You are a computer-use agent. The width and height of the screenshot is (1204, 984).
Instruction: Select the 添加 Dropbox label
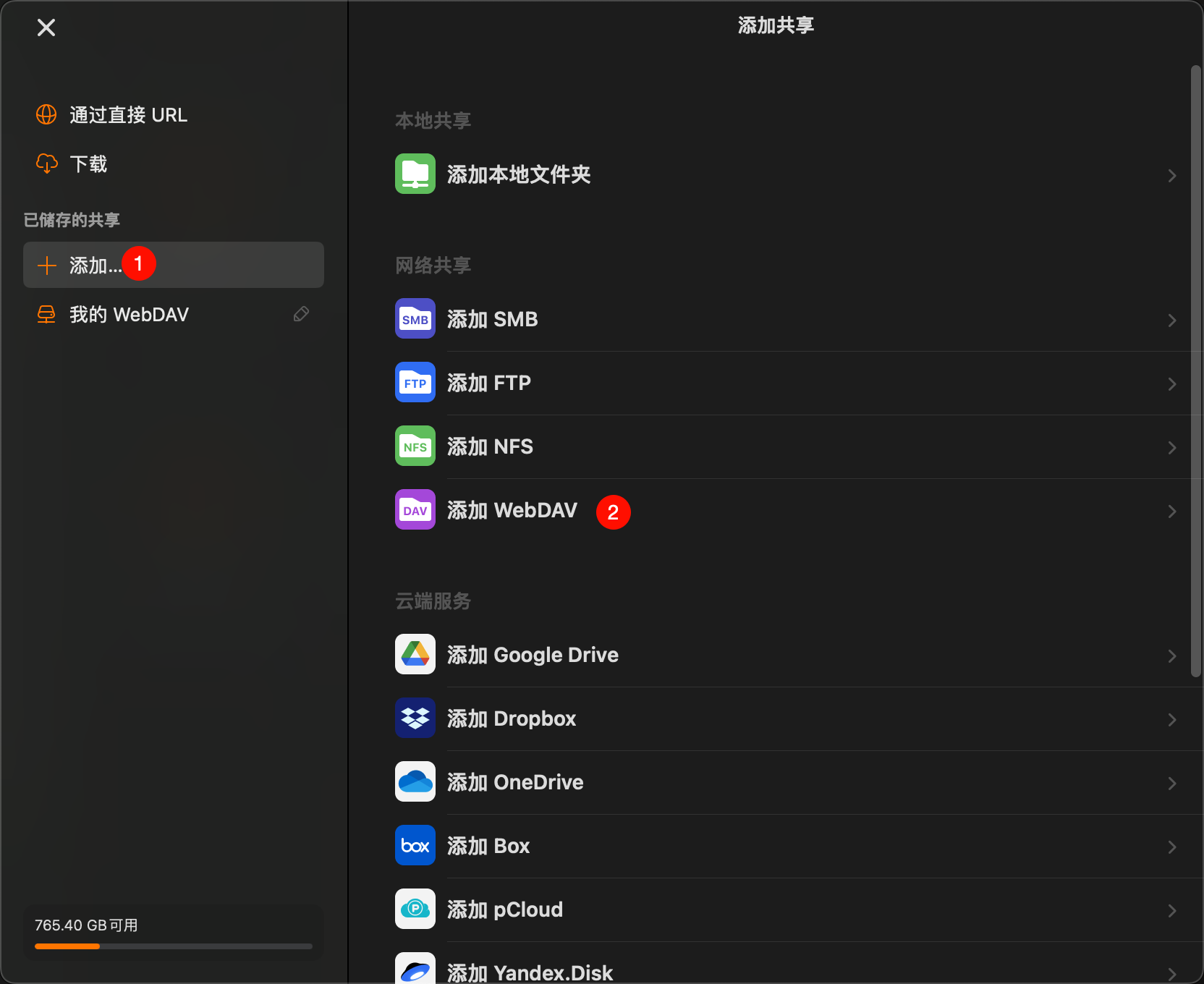coord(512,718)
